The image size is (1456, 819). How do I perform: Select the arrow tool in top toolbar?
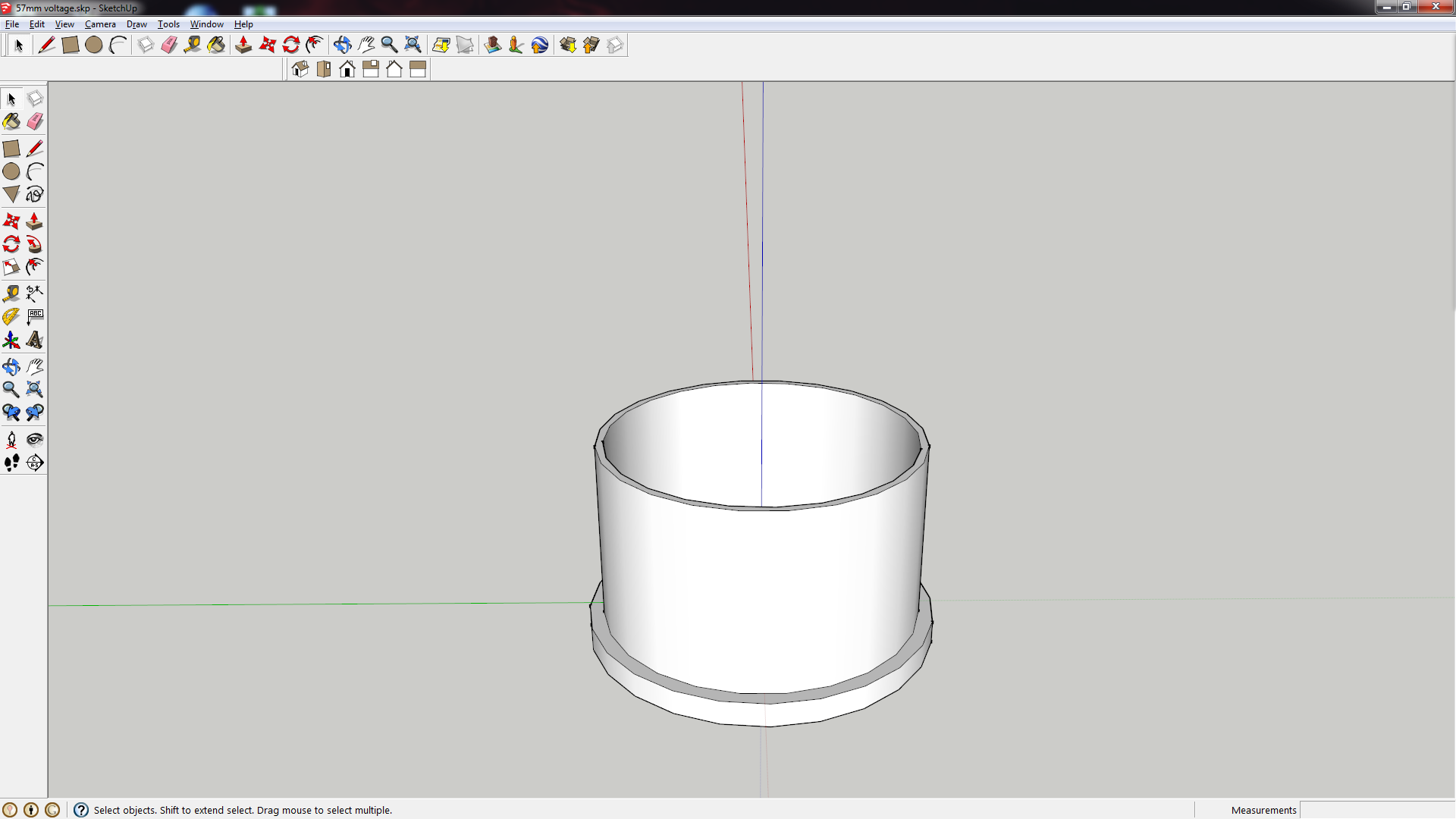[19, 45]
